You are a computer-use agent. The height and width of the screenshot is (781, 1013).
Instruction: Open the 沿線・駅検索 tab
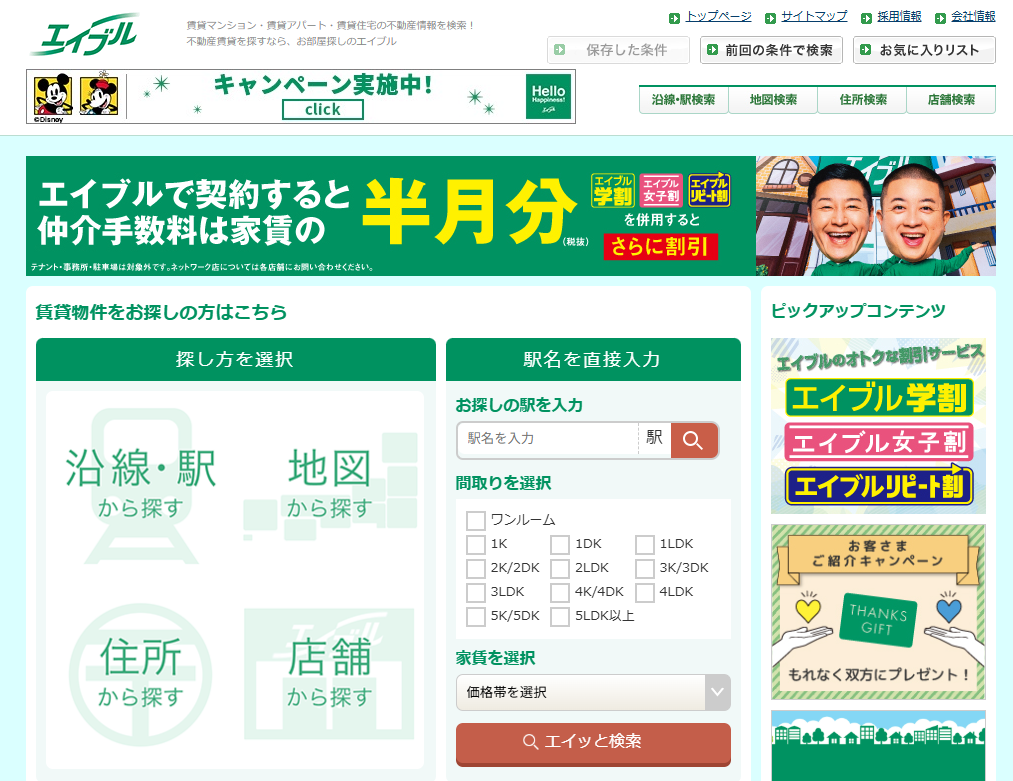pyautogui.click(x=684, y=100)
